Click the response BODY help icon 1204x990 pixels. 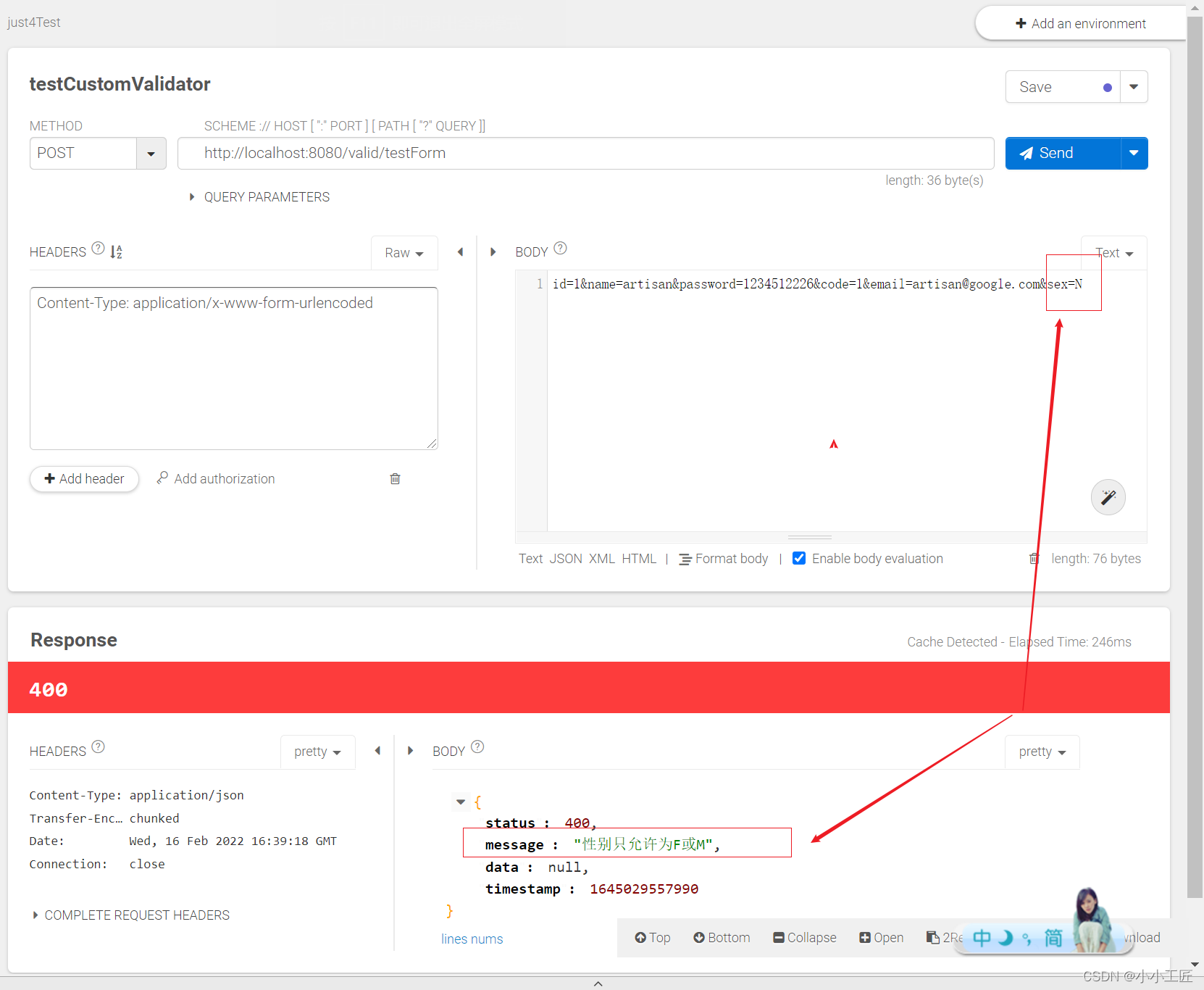coord(477,746)
